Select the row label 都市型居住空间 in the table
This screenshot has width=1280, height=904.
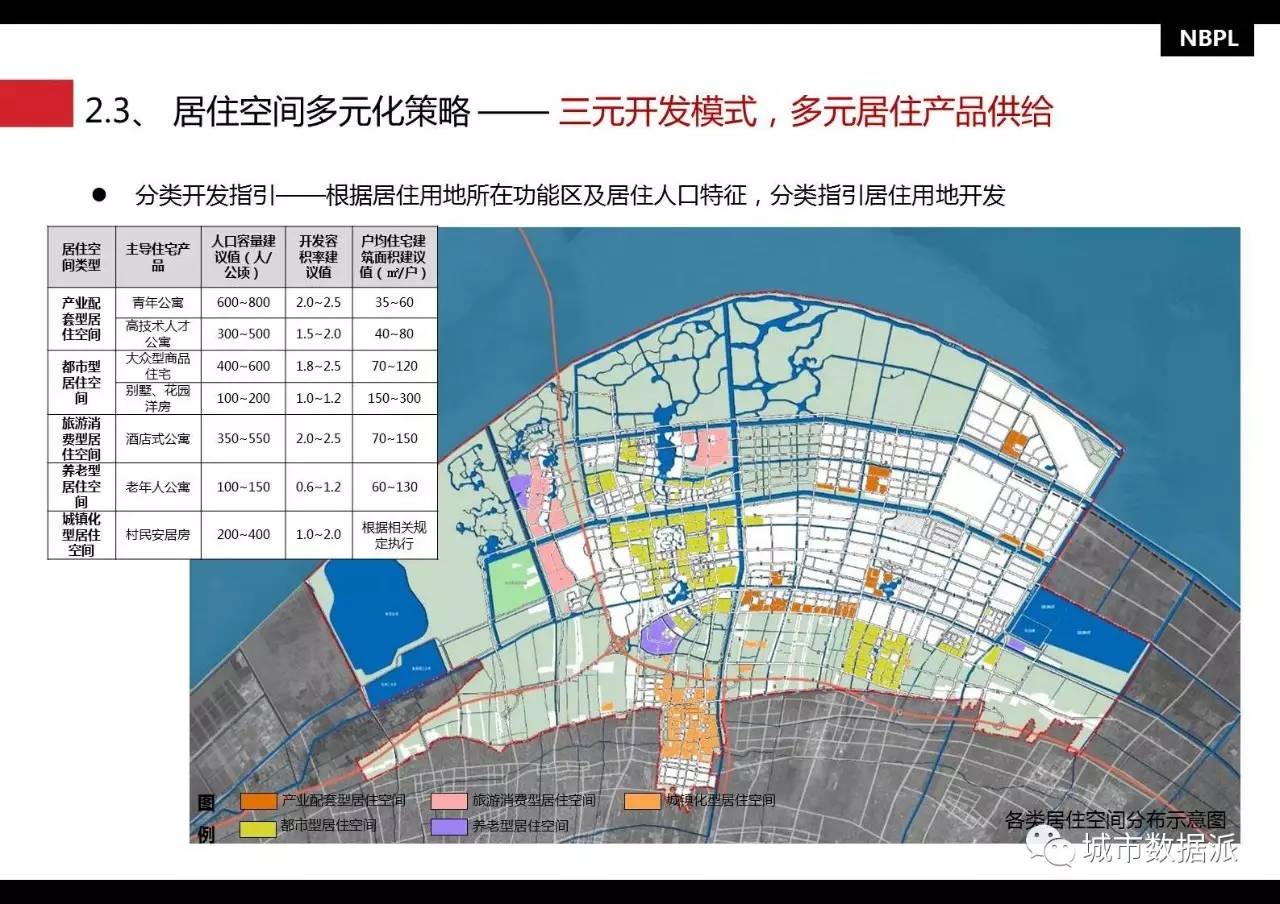81,382
